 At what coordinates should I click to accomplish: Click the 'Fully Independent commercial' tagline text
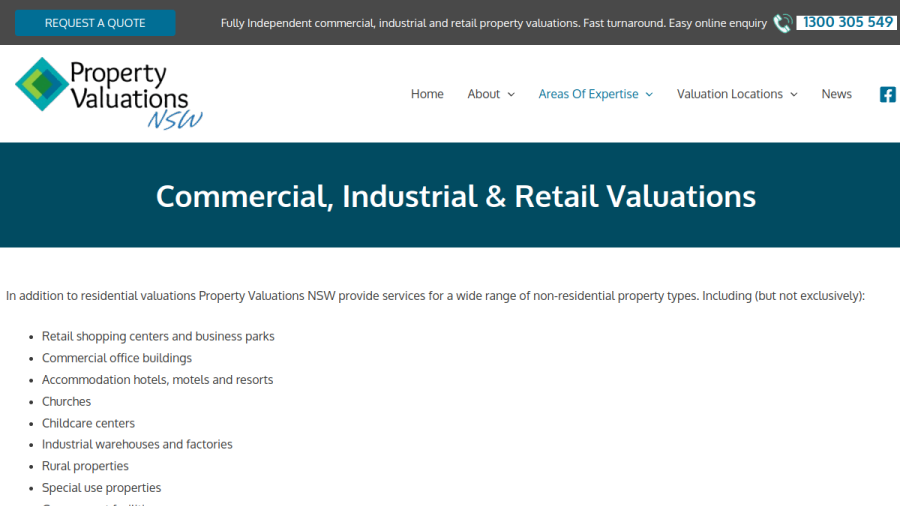click(494, 24)
